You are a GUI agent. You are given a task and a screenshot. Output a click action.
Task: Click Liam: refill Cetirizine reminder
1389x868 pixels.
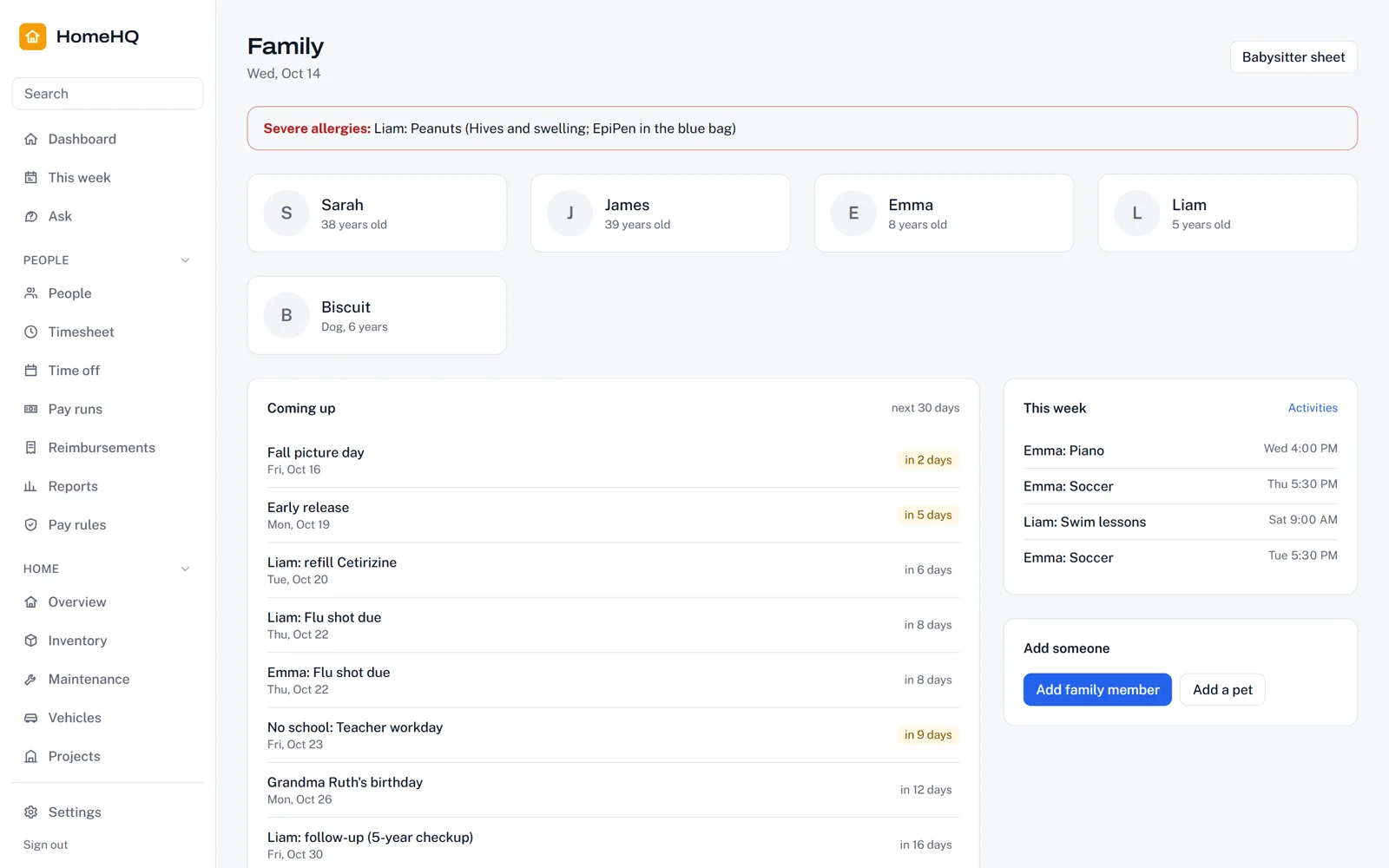click(613, 570)
